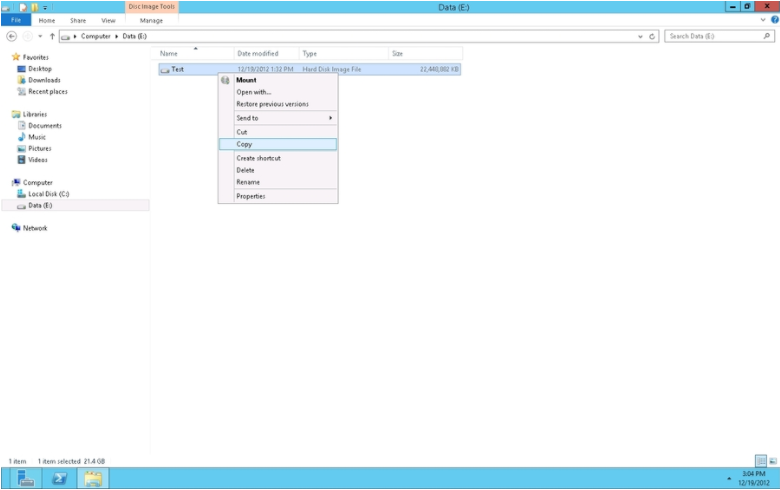780x490 pixels.
Task: Switch to the Share ribbon tab
Action: point(78,20)
